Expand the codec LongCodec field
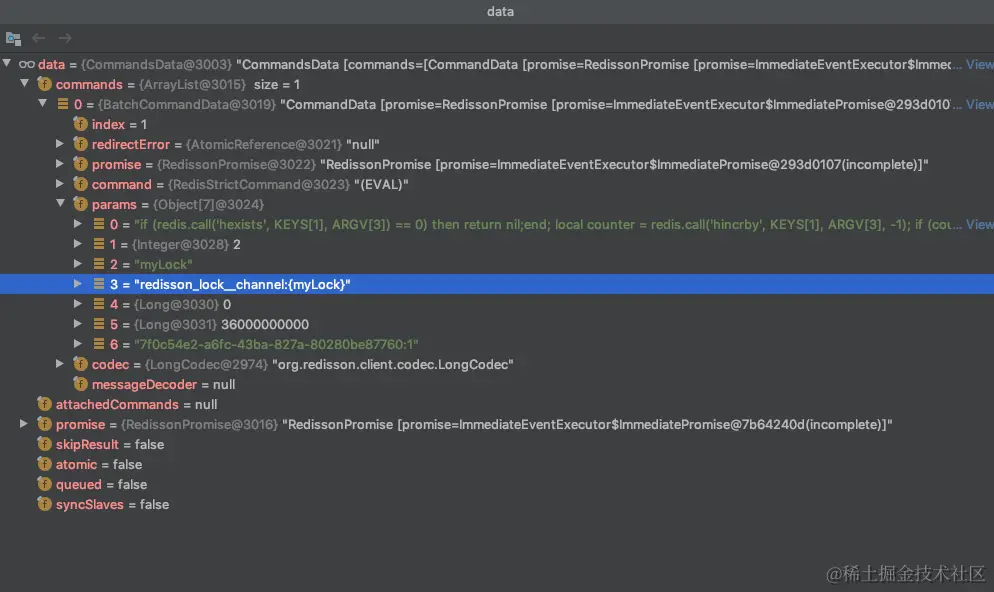The image size is (994, 592). coord(60,364)
